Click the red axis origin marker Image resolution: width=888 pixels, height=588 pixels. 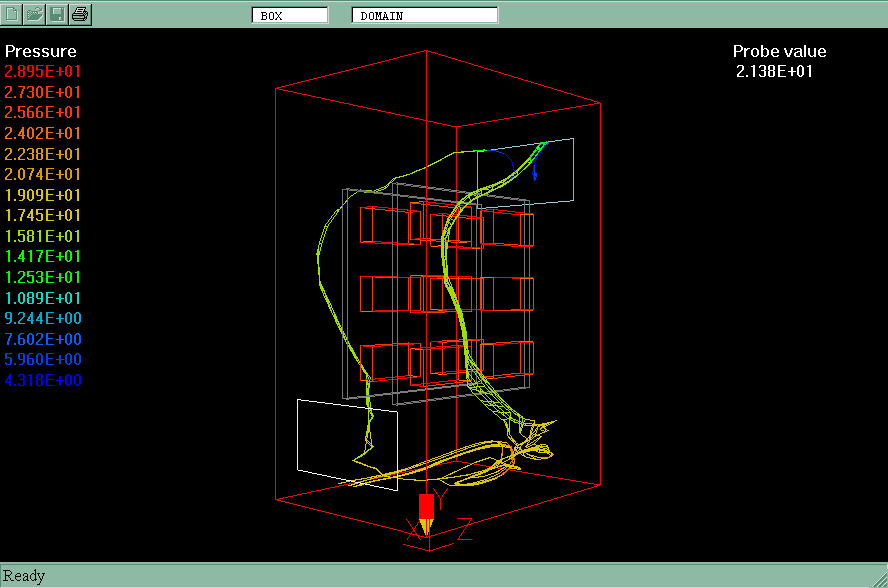pos(426,506)
